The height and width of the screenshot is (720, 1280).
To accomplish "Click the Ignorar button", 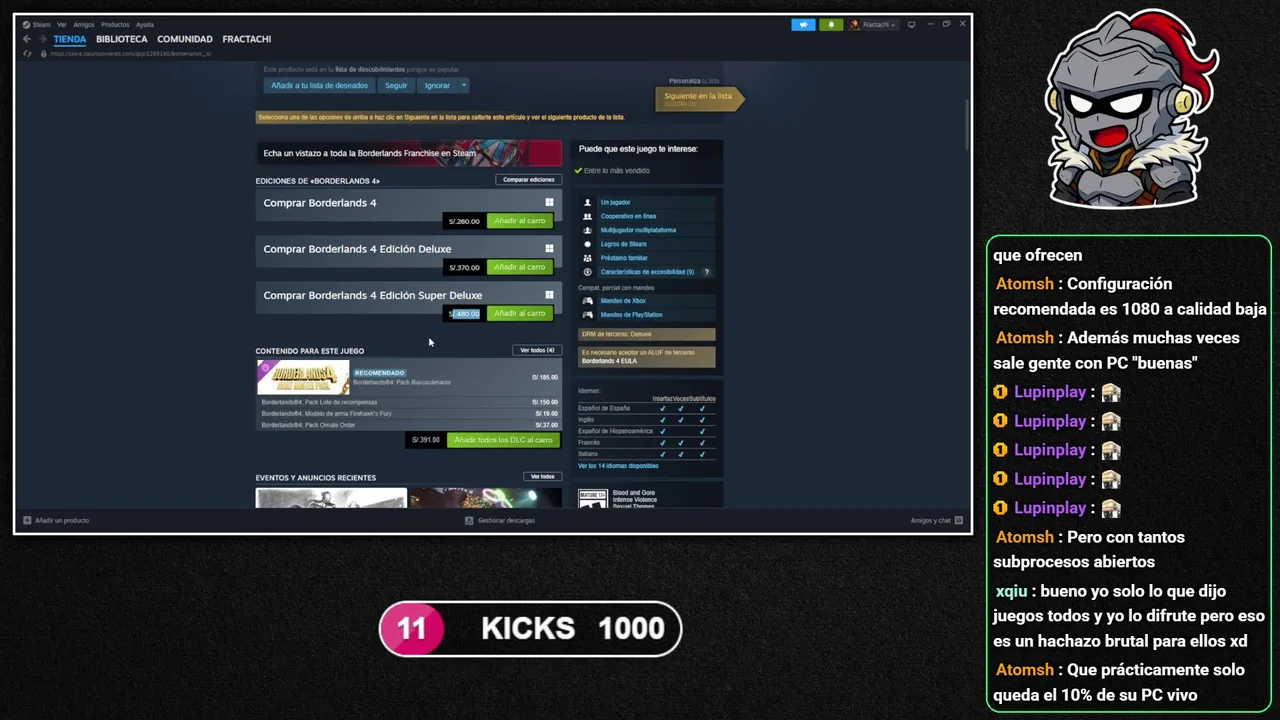I will click(x=437, y=85).
